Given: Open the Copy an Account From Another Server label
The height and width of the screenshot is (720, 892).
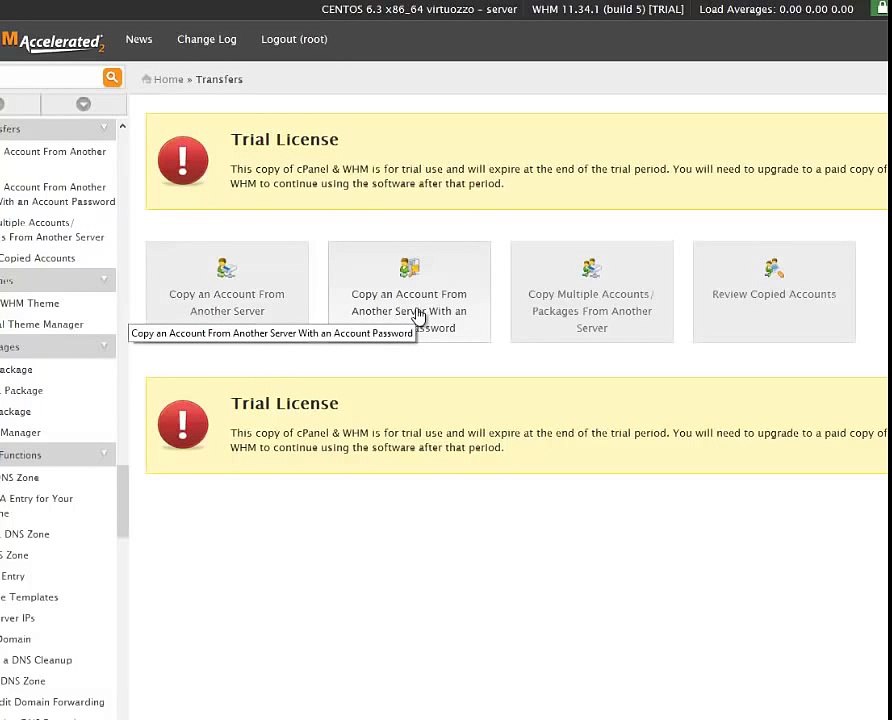Looking at the screenshot, I should point(227,303).
